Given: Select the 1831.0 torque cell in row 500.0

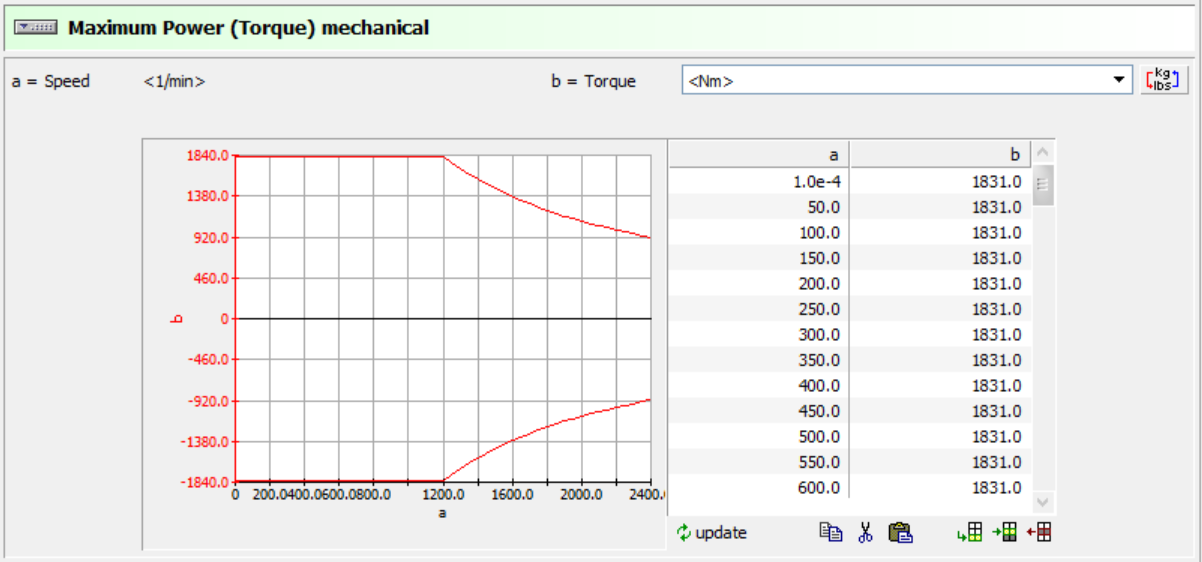Looking at the screenshot, I should pos(940,436).
